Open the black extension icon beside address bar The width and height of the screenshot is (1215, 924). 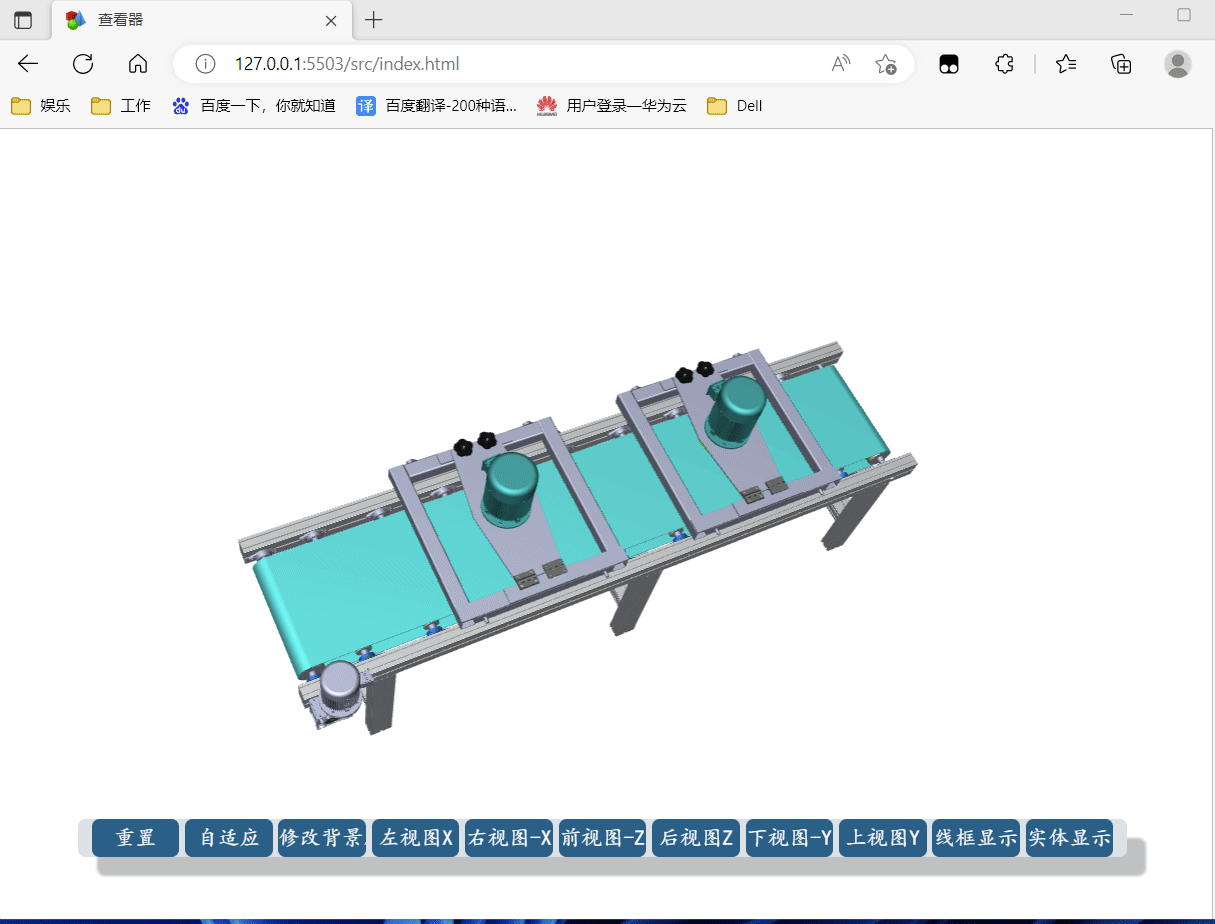coord(949,64)
